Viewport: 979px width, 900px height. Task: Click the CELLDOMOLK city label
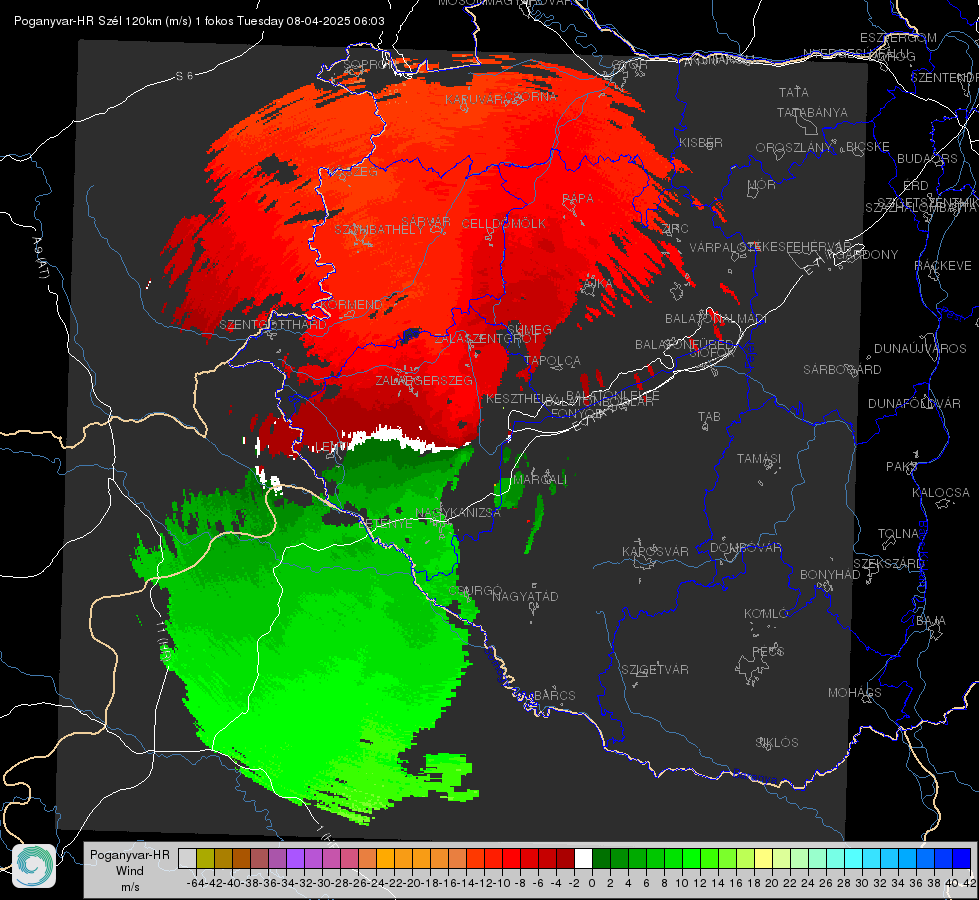(504, 223)
